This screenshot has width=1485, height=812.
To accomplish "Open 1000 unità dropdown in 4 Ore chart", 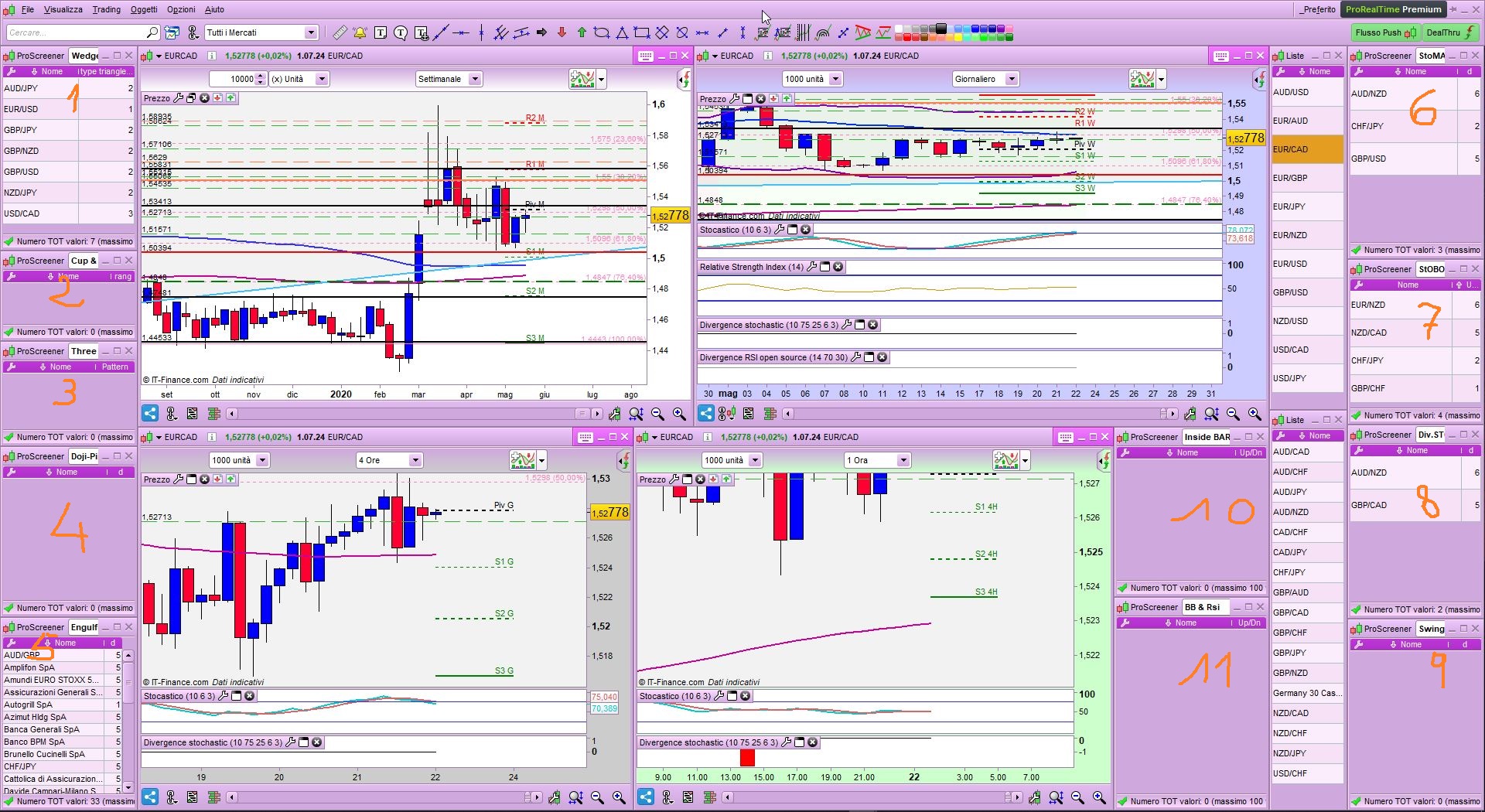I will click(x=262, y=460).
